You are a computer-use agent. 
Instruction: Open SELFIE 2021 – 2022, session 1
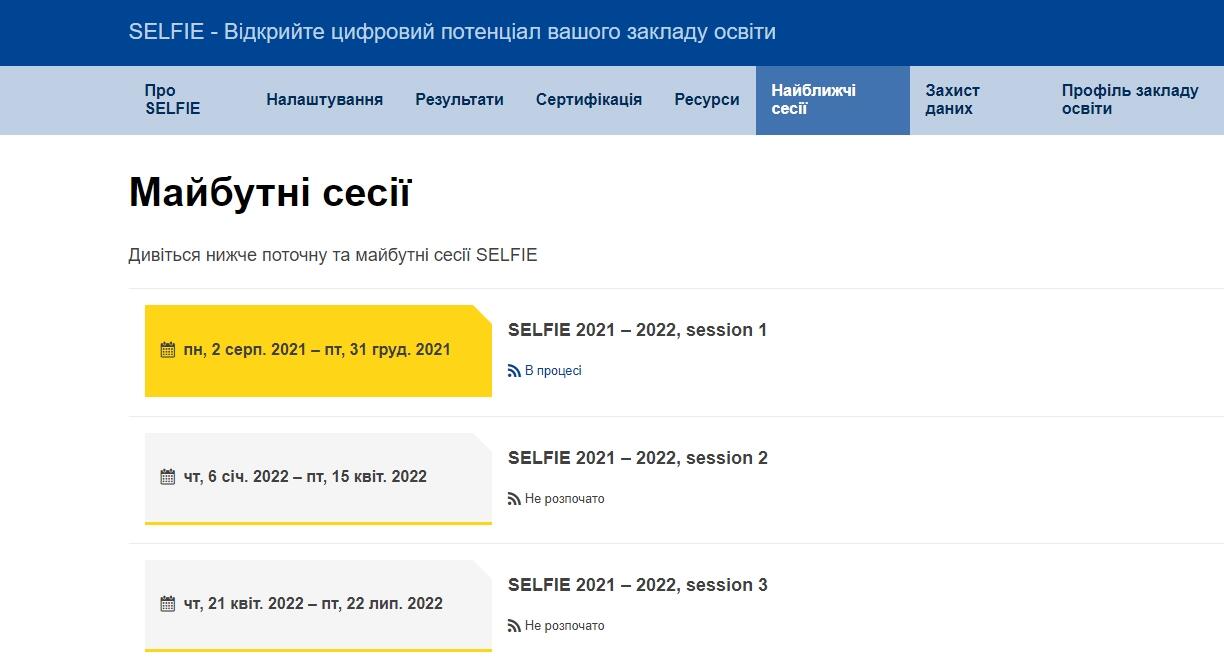point(638,330)
